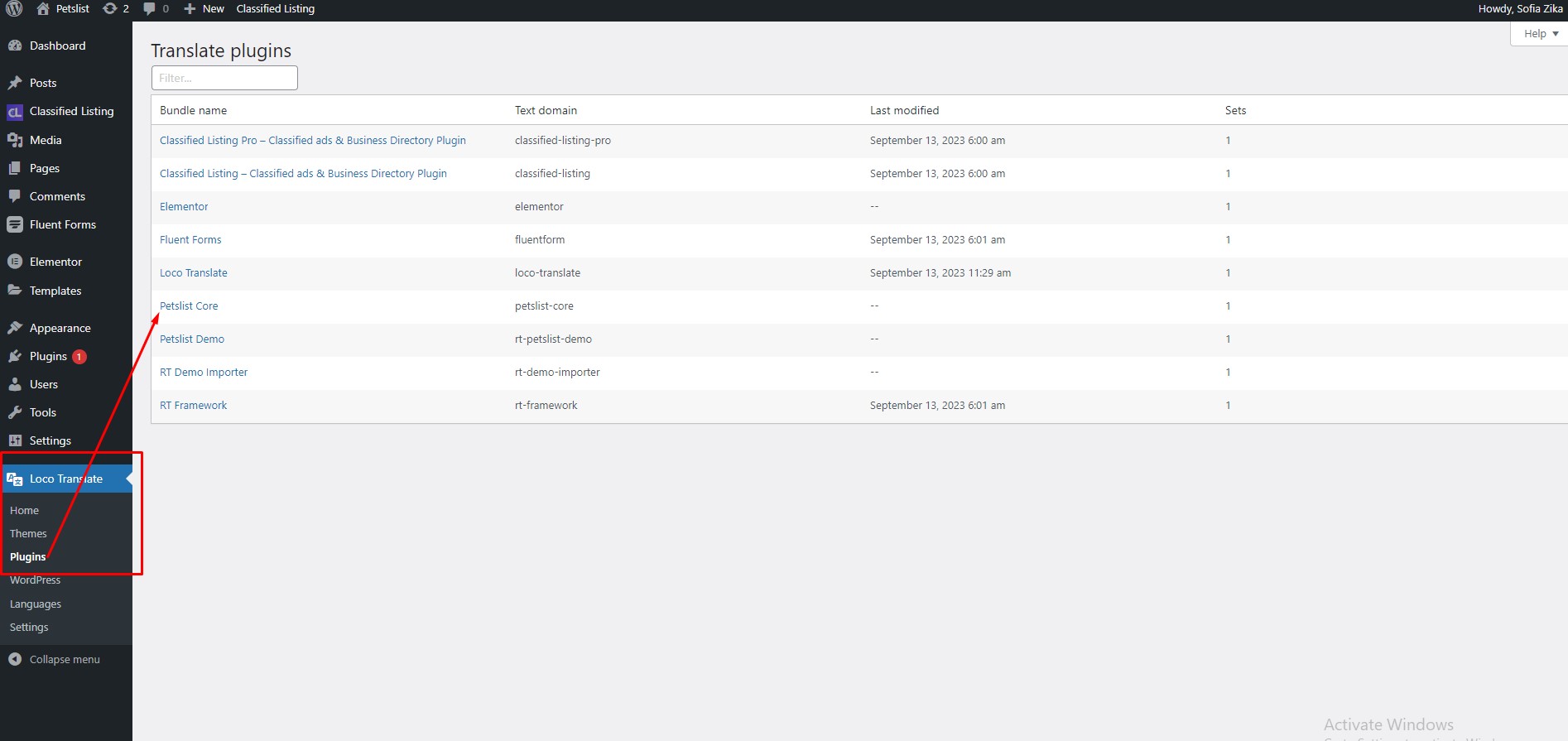Open the Loco Translate Themes submenu
Image resolution: width=1568 pixels, height=741 pixels.
(28, 533)
